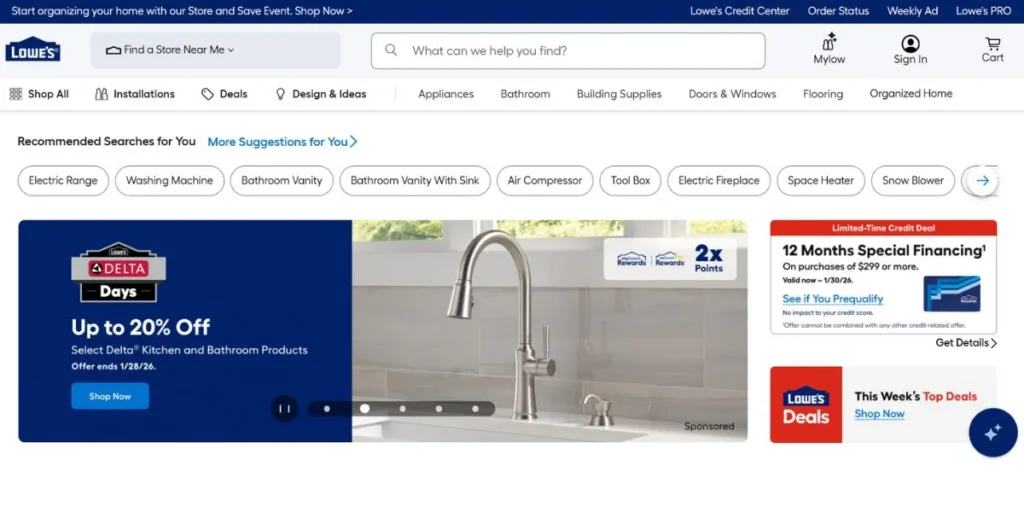1024x512 pixels.
Task: Click the search input field
Action: pos(580,50)
